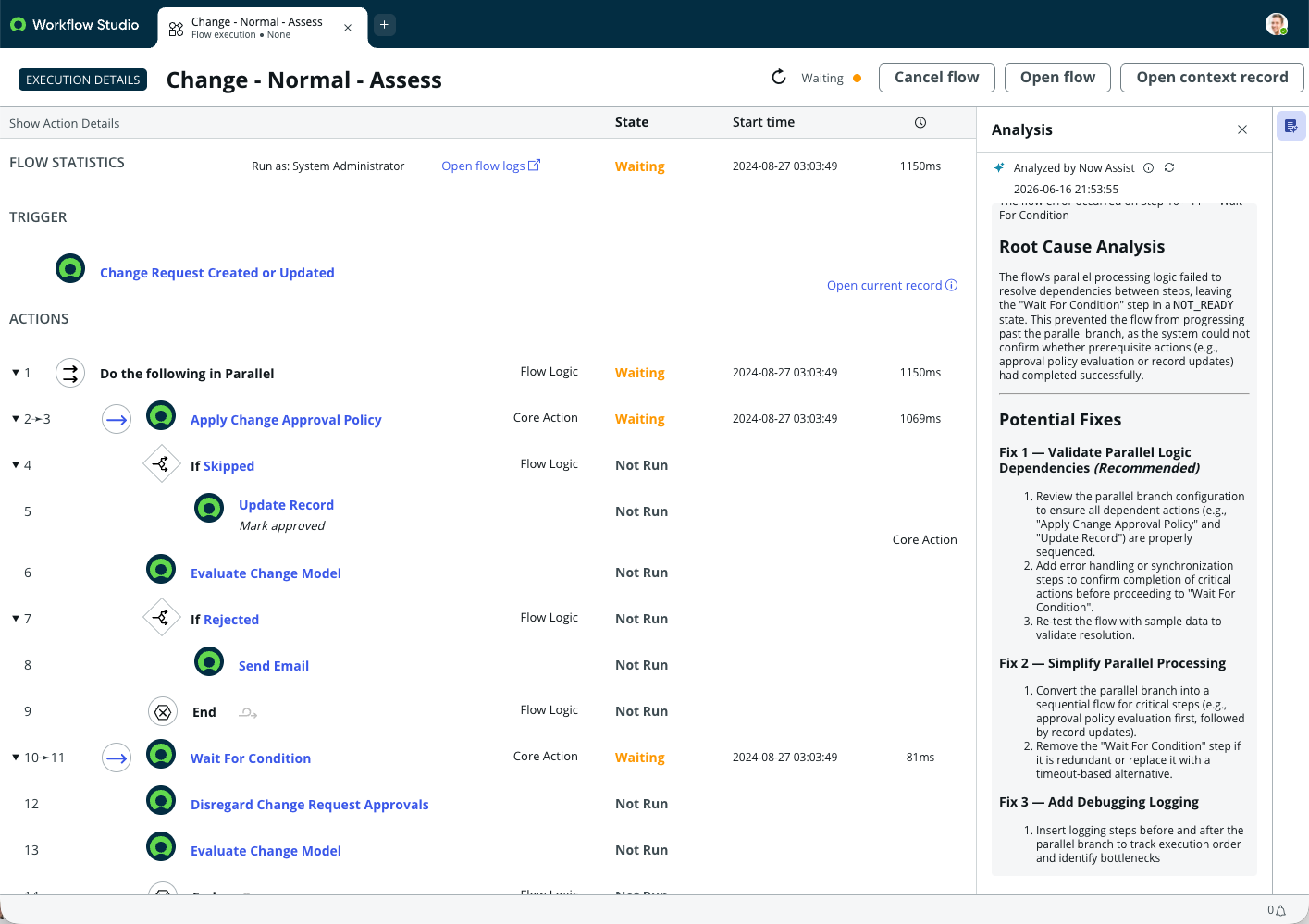Click the Now Assist sparkle icon
1309x924 pixels.
[999, 167]
